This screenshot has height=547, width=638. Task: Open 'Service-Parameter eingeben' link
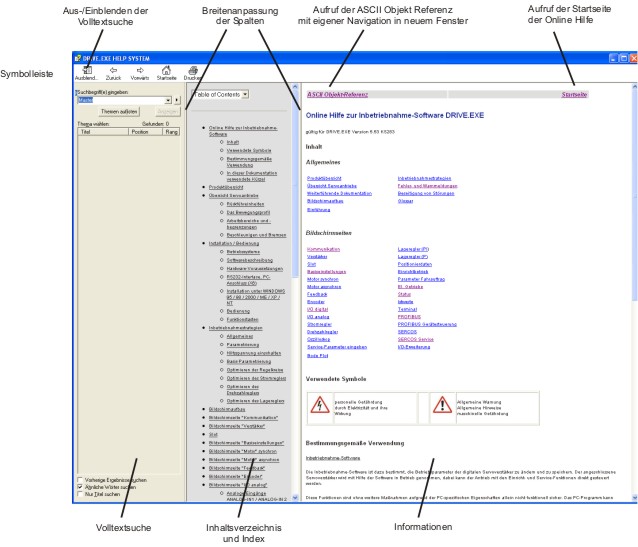tap(337, 347)
